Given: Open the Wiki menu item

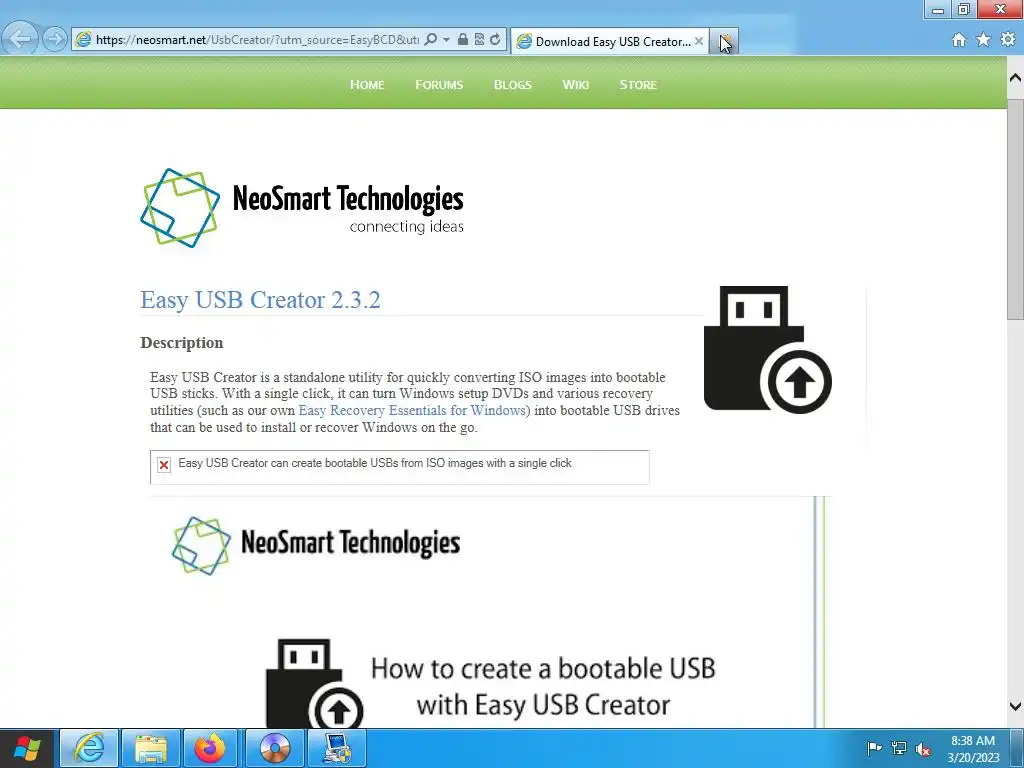Looking at the screenshot, I should click(575, 85).
